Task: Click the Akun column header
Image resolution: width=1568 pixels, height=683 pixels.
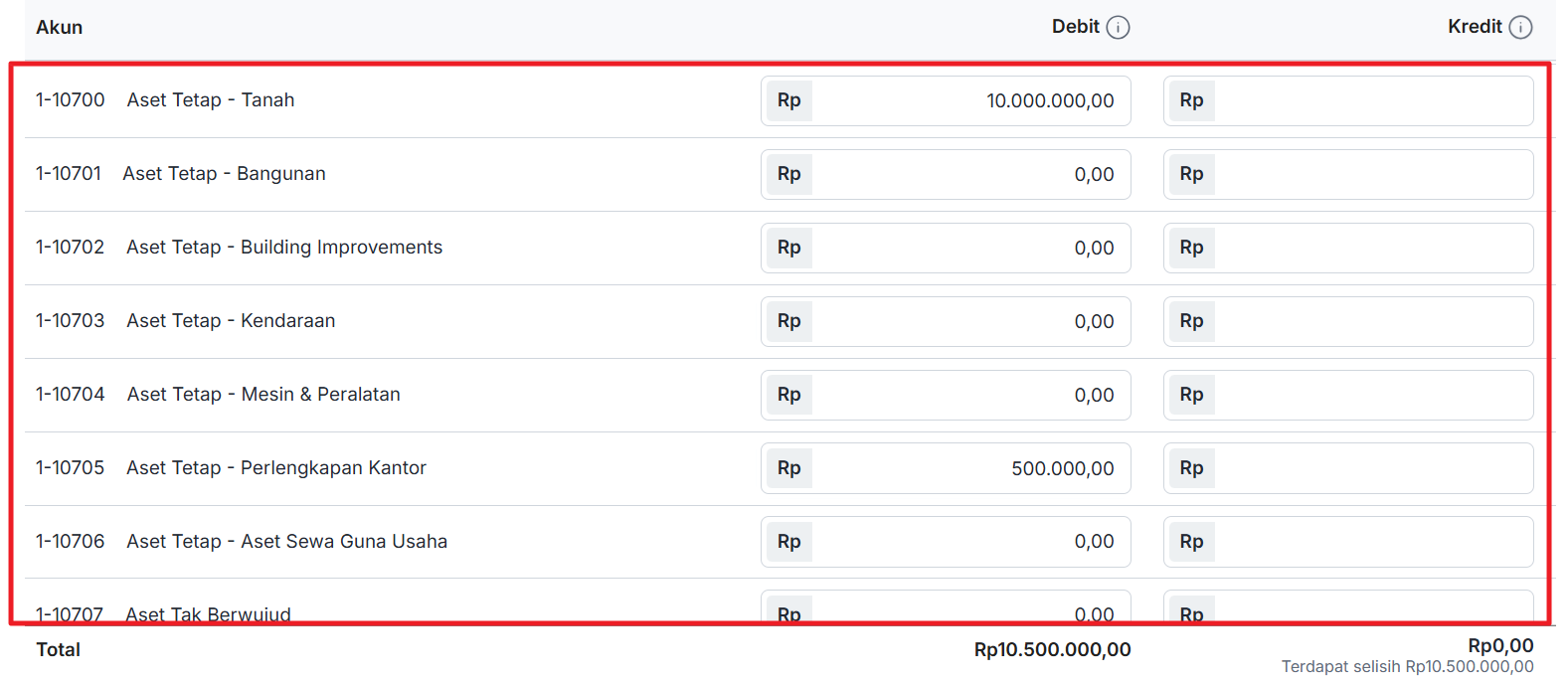Action: 60,28
